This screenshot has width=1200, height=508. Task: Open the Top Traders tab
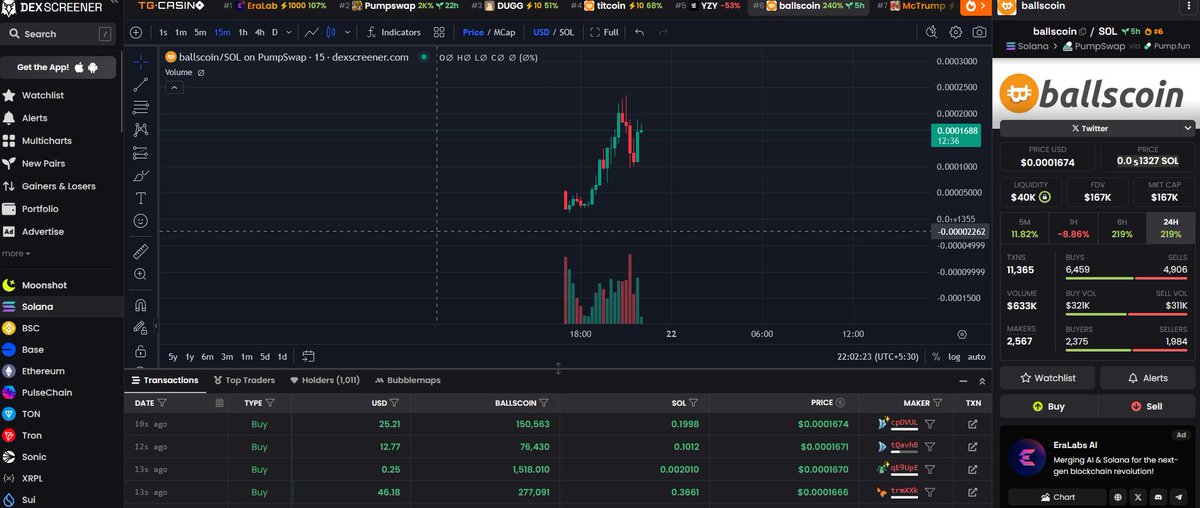coord(242,380)
